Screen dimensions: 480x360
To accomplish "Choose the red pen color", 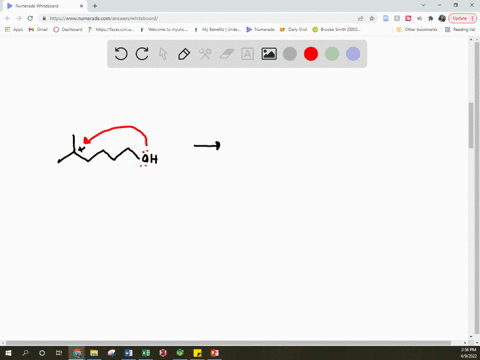I will [311, 54].
